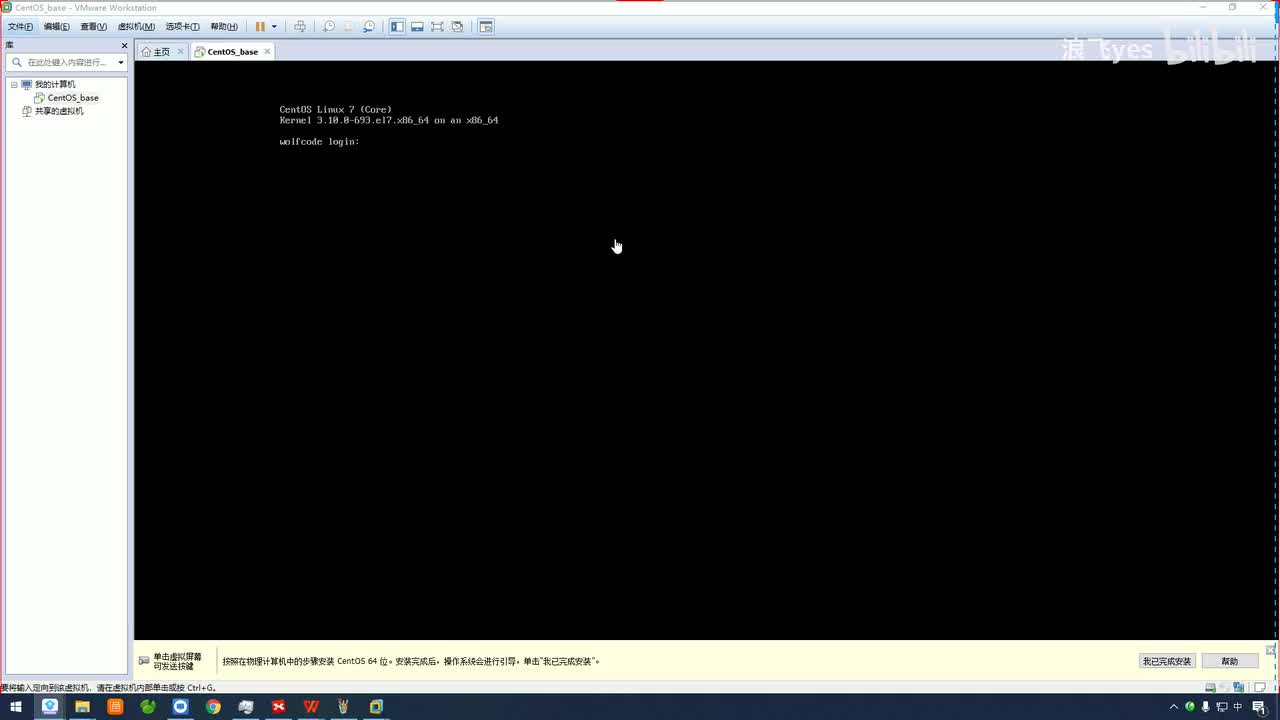Select 共享的虚拟机 in the library

tap(59, 111)
